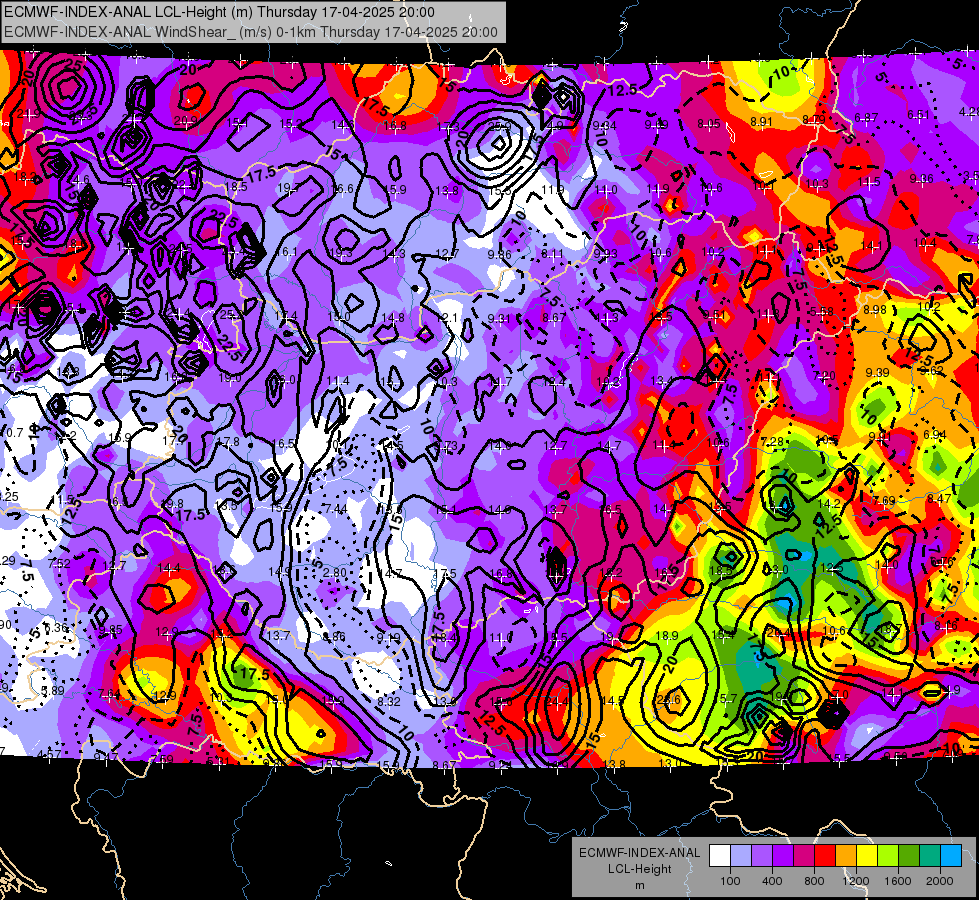Click the grid value 9.86
Screen dimensions: 979x900
(499, 254)
